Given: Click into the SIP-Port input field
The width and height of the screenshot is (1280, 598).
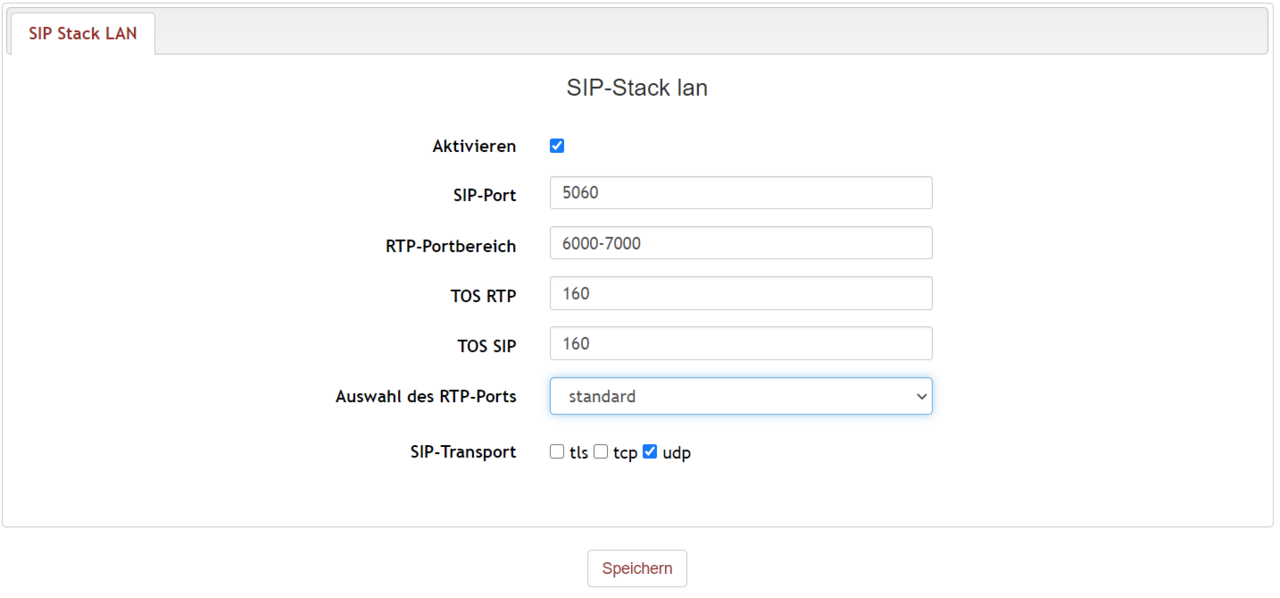Looking at the screenshot, I should (740, 192).
